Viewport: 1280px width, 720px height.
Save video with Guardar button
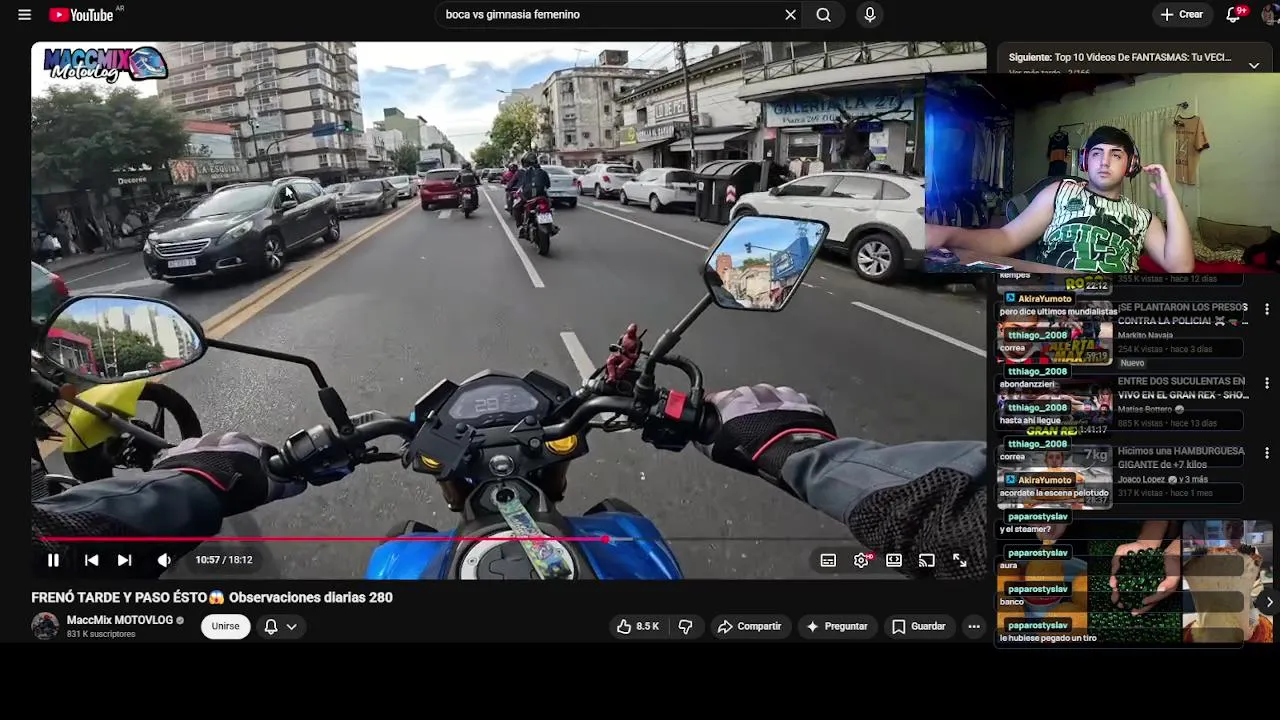pyautogui.click(x=918, y=626)
